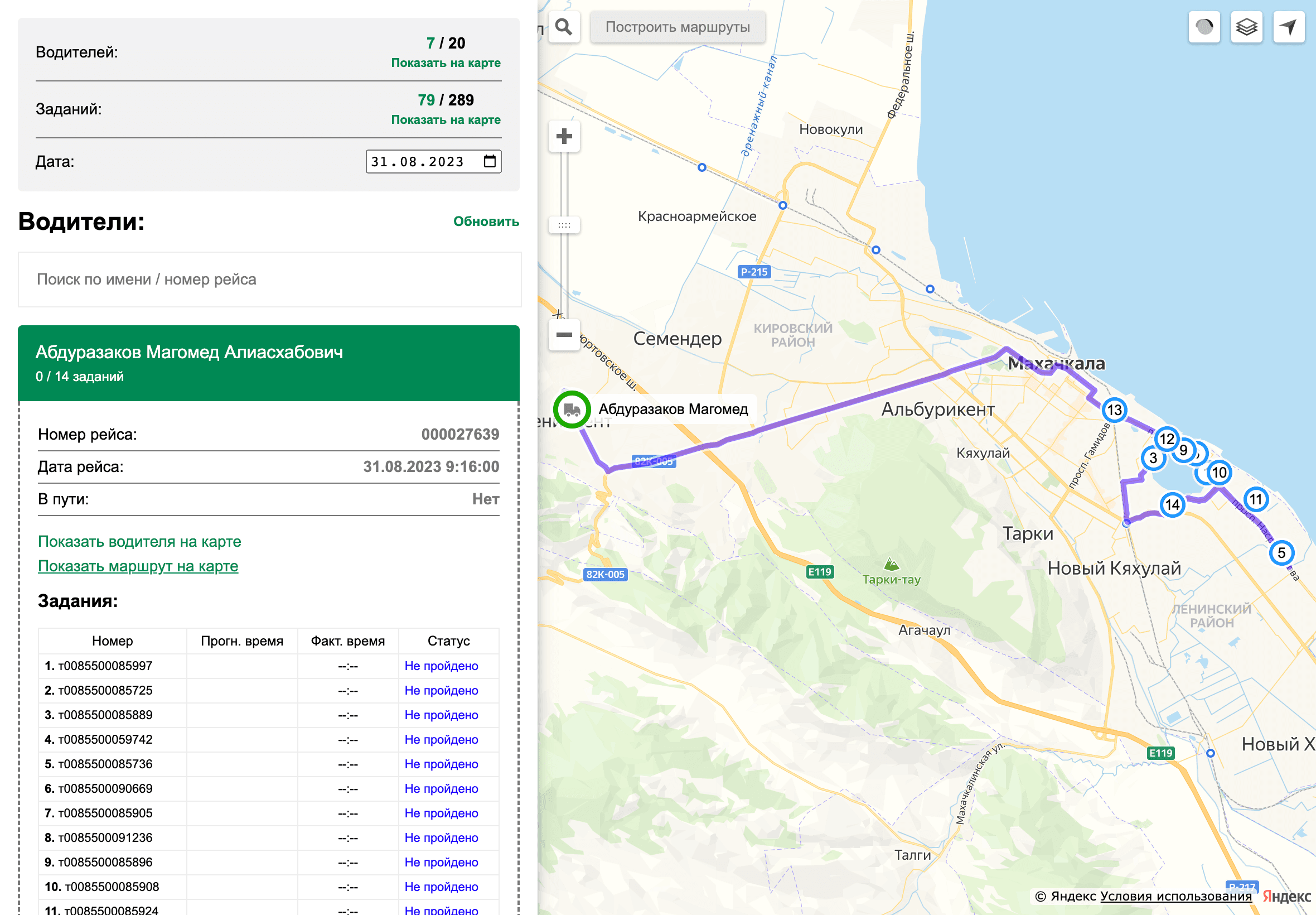Click Показать водителя на карте
The width and height of the screenshot is (1316, 915).
click(139, 541)
